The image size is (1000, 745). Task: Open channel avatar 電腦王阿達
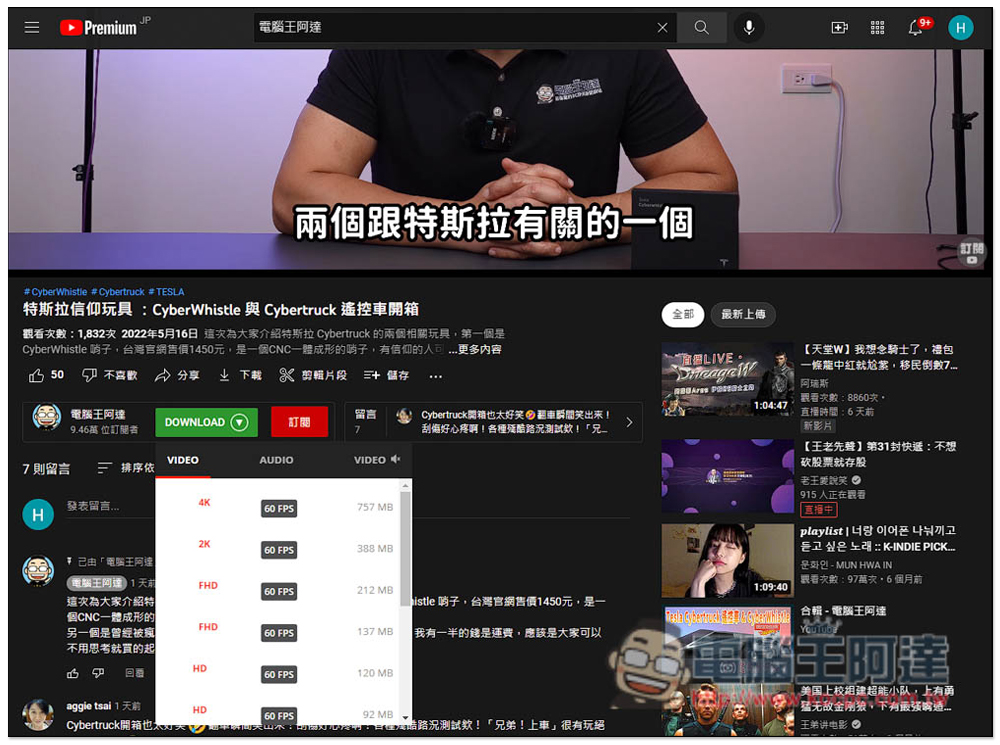coord(47,418)
